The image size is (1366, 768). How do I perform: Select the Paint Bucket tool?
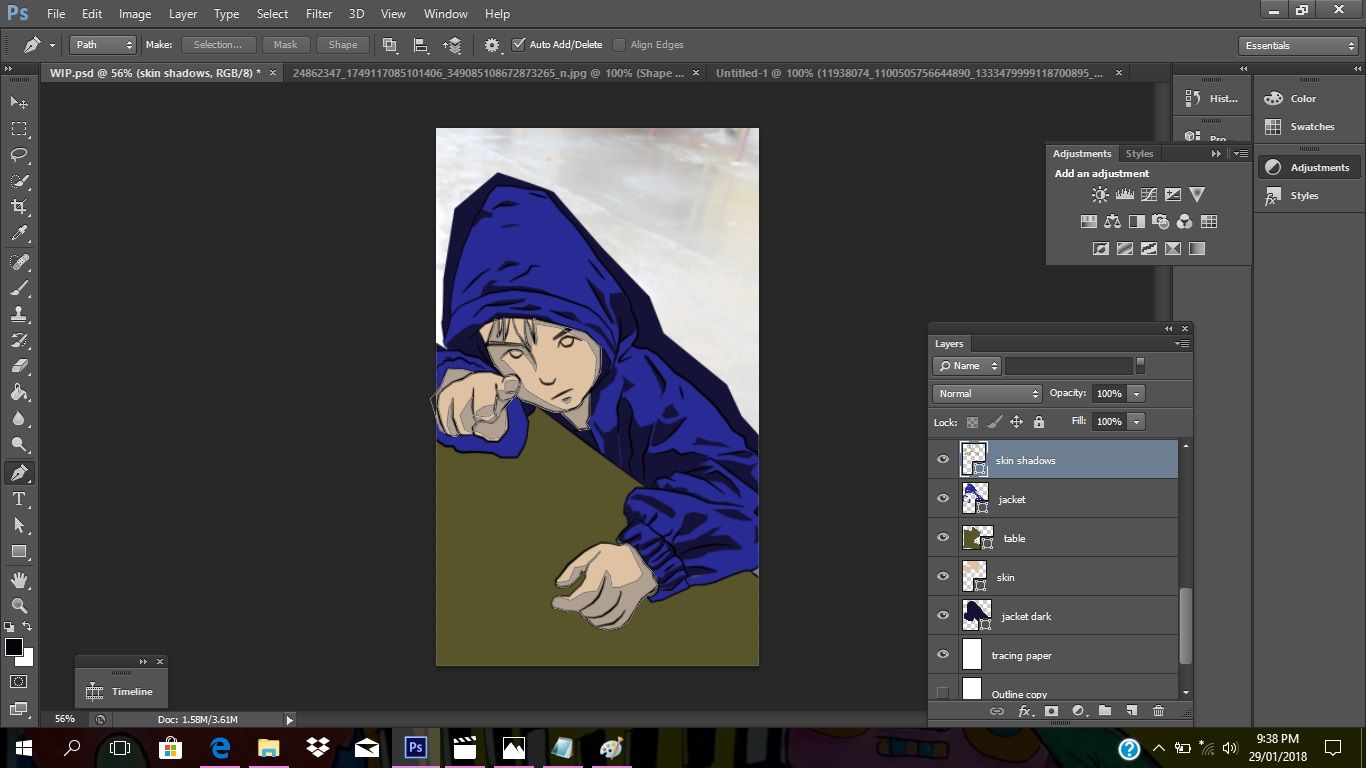click(x=19, y=392)
